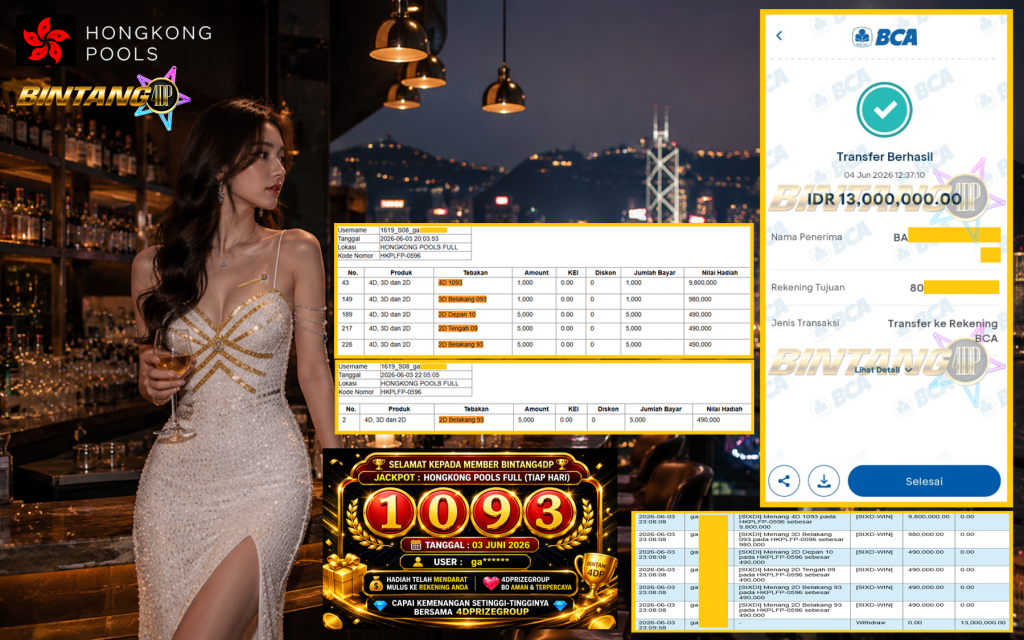Click the small trophy left of SELAMAT
Viewport: 1024px width, 640px height.
coord(379,464)
